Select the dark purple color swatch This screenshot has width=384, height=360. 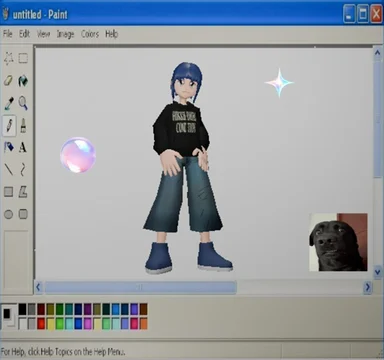[87, 309]
